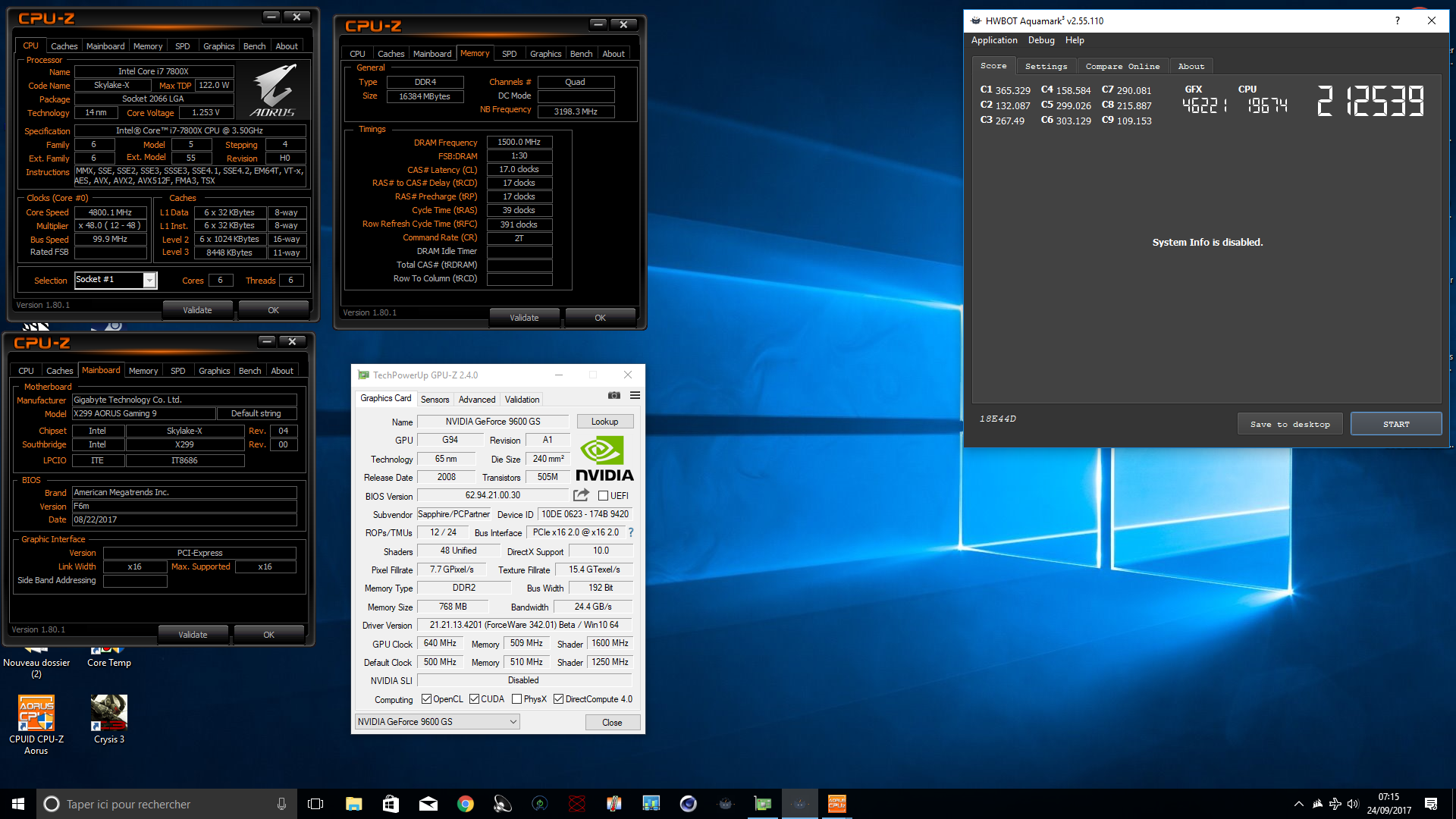1456x819 pixels.
Task: Open Windows Start menu
Action: (x=18, y=804)
